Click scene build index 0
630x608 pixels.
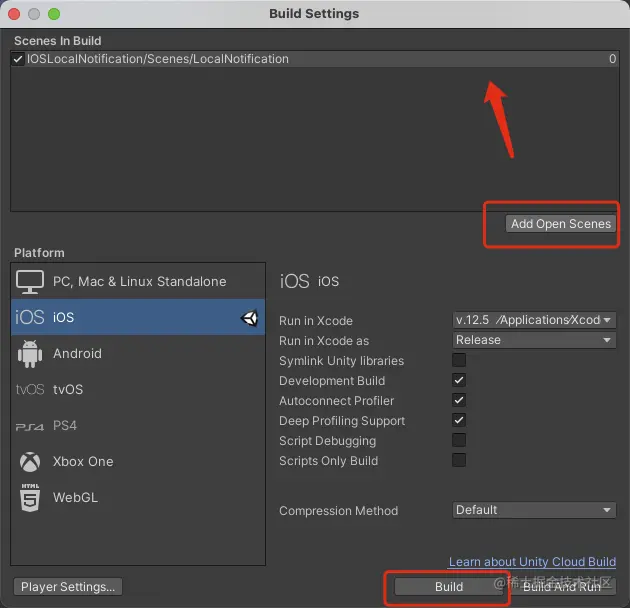pos(612,59)
